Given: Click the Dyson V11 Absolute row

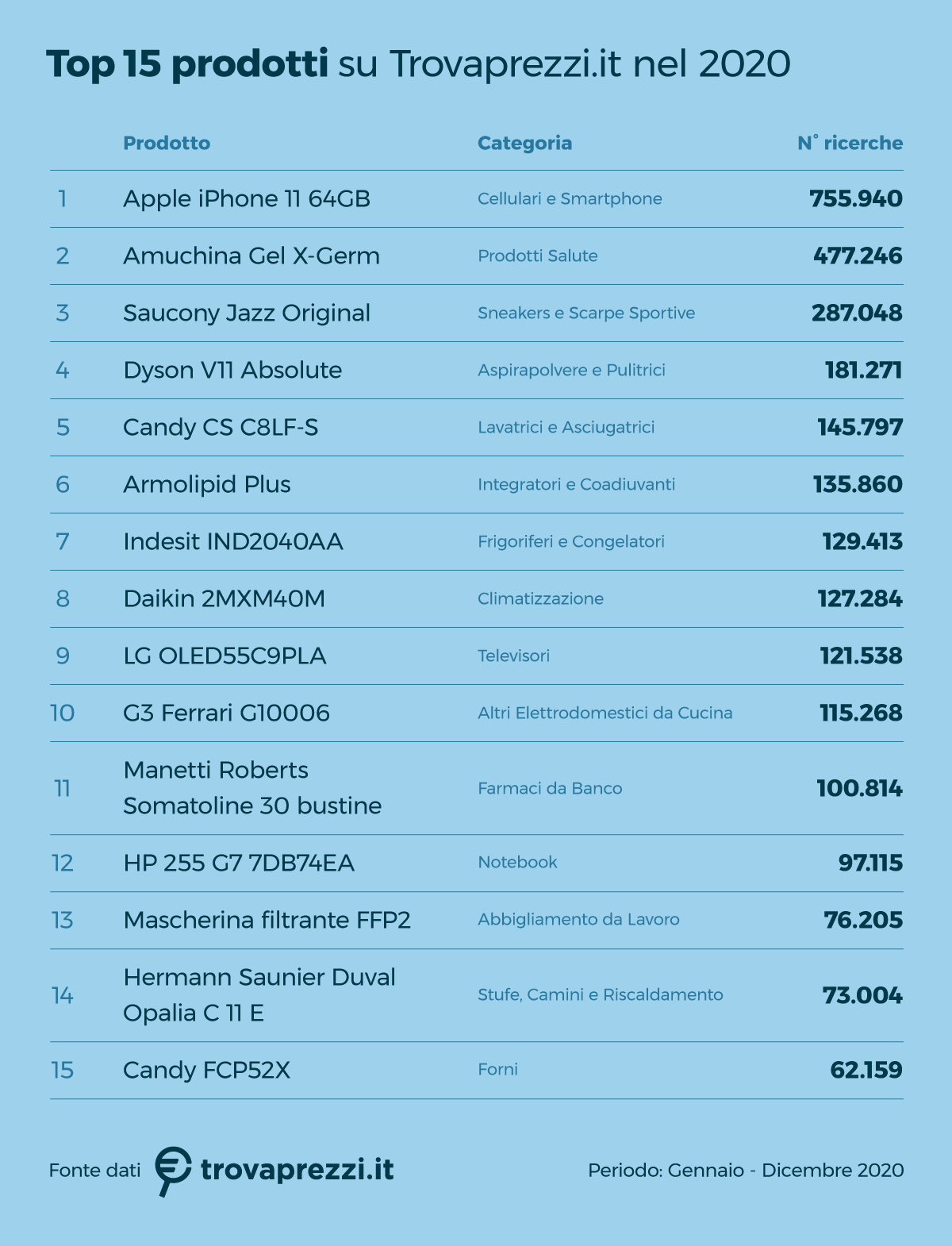Looking at the screenshot, I should pyautogui.click(x=232, y=370).
